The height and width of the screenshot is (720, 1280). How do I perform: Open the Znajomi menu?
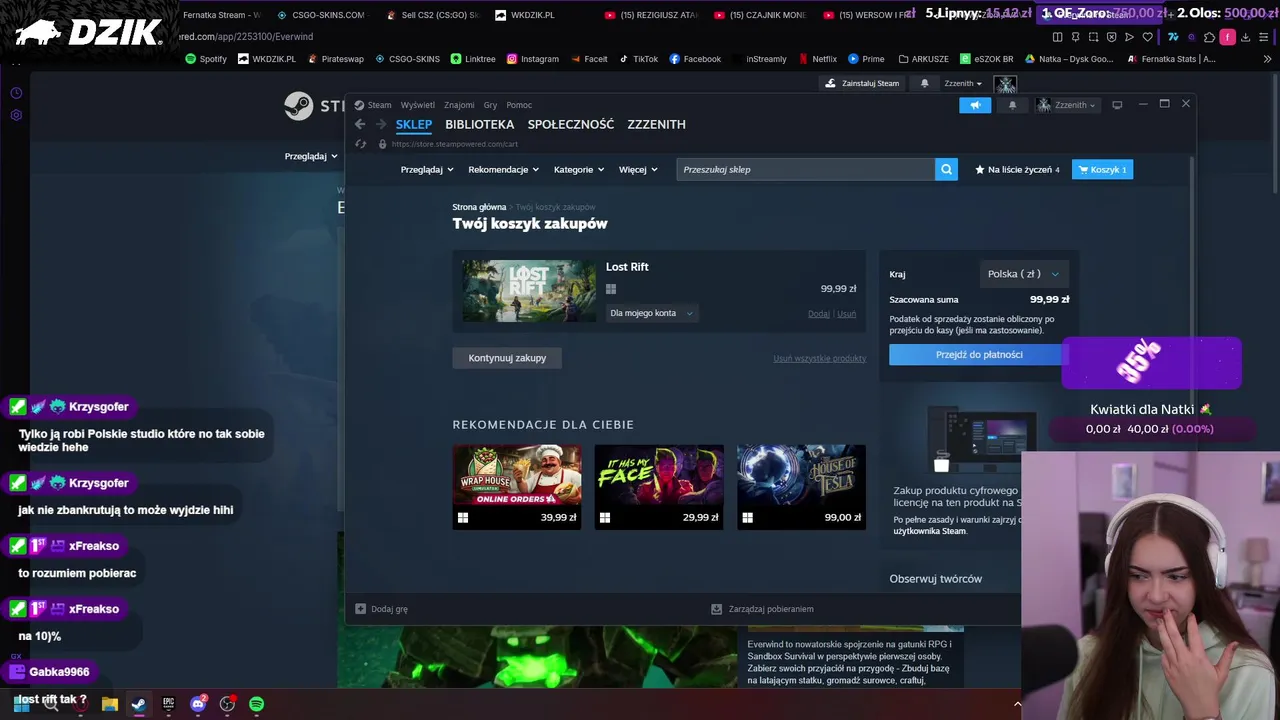pos(459,105)
